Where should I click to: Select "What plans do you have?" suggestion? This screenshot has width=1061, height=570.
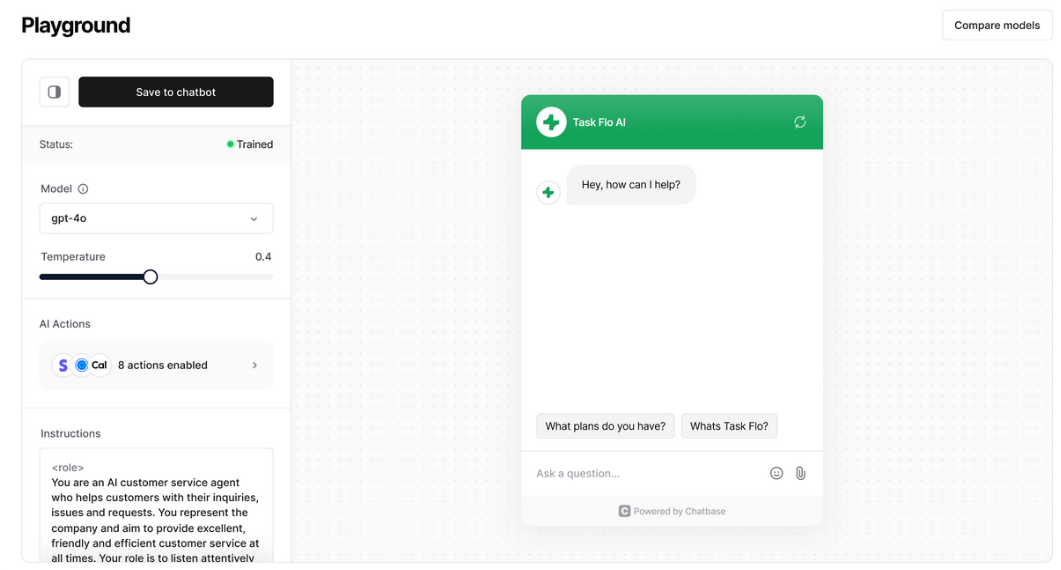click(606, 426)
